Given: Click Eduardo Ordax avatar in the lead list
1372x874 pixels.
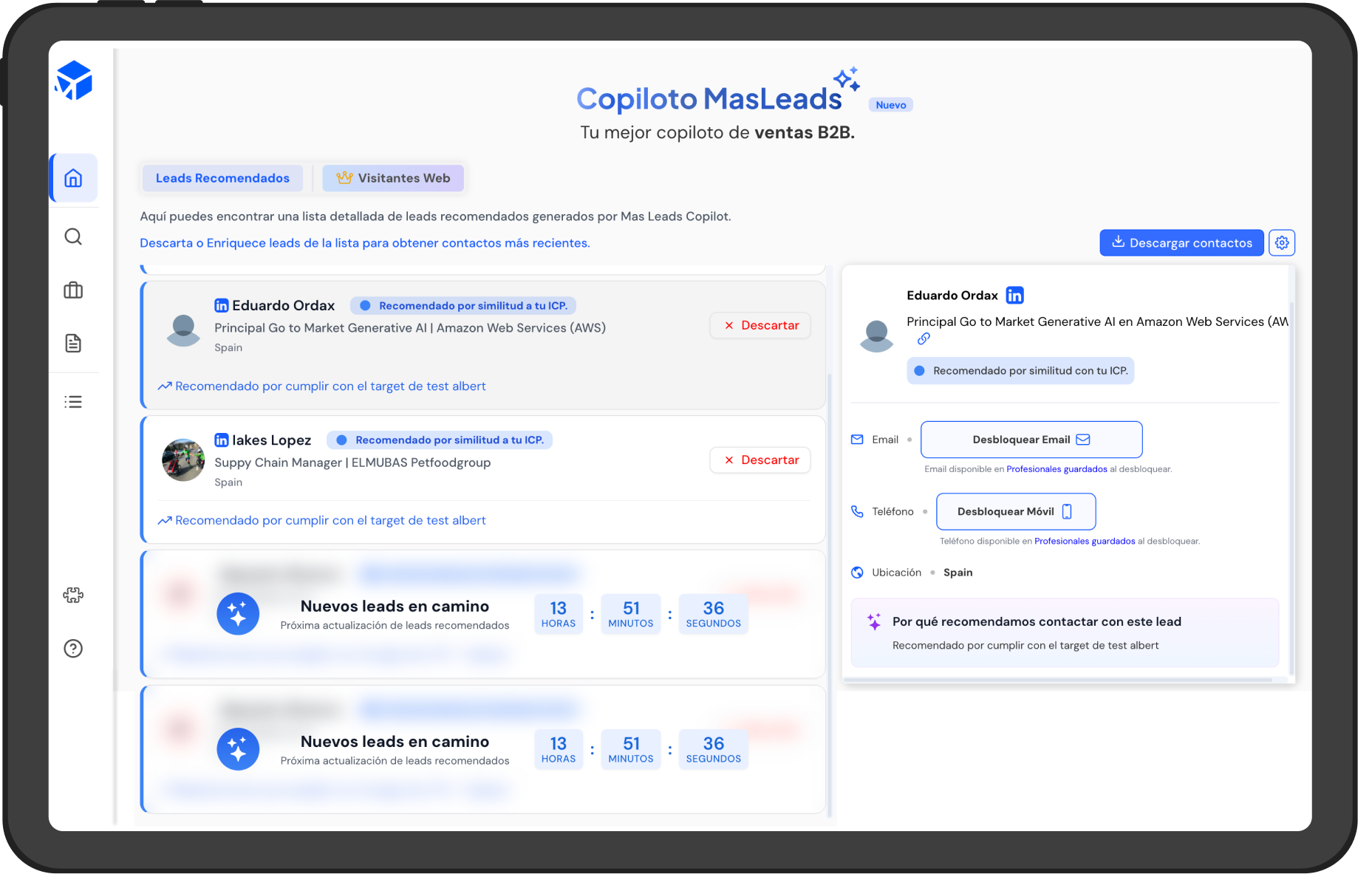Looking at the screenshot, I should coord(183,330).
